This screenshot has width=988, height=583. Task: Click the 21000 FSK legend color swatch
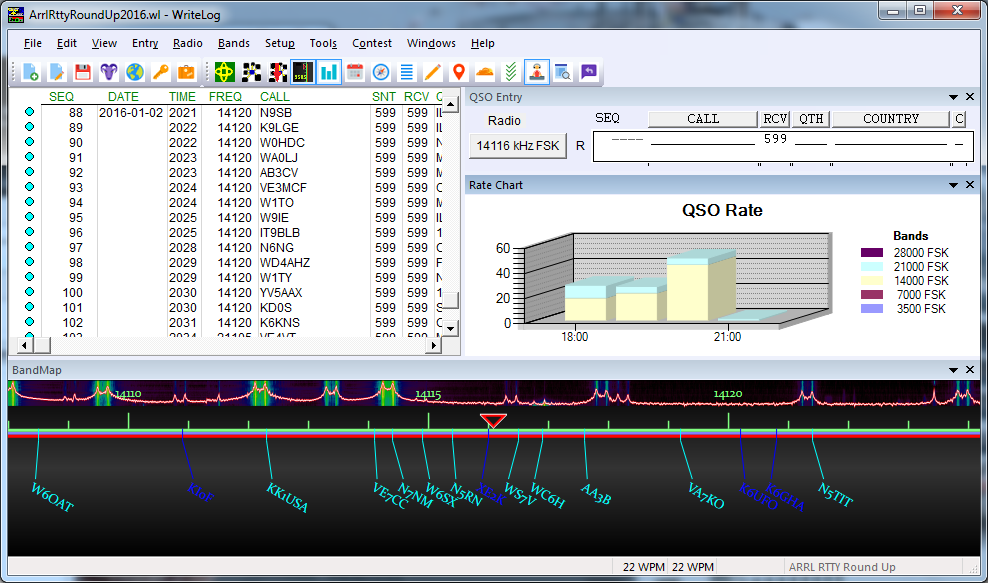pyautogui.click(x=872, y=267)
